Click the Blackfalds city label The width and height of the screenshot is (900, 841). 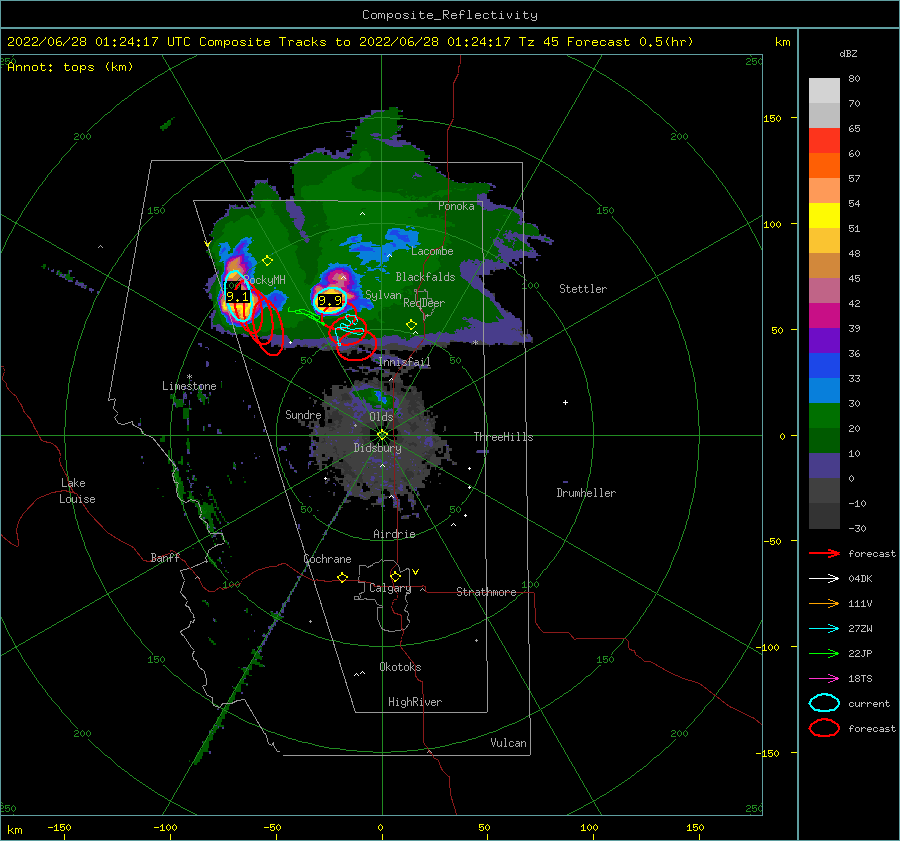(425, 277)
